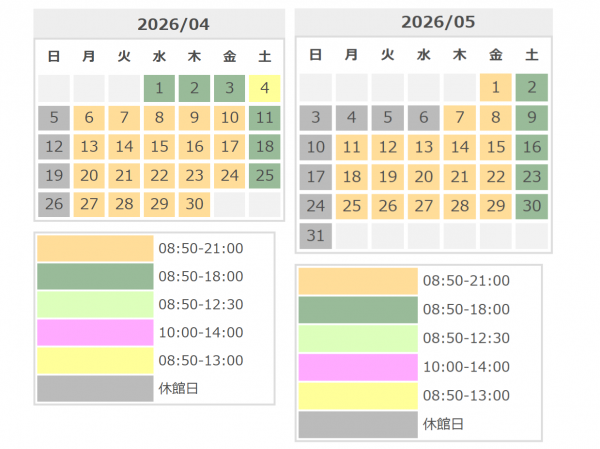This screenshot has width=600, height=449.
Task: Click the 2026/05 month header
Action: (x=423, y=21)
